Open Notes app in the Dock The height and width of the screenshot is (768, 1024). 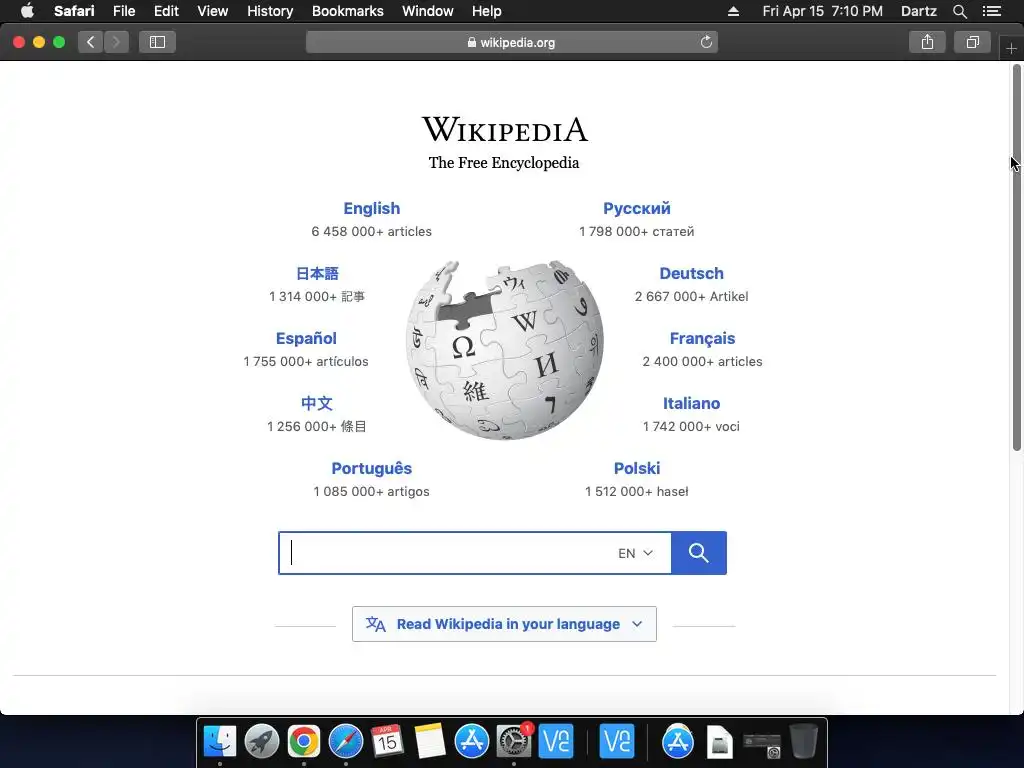tap(430, 741)
